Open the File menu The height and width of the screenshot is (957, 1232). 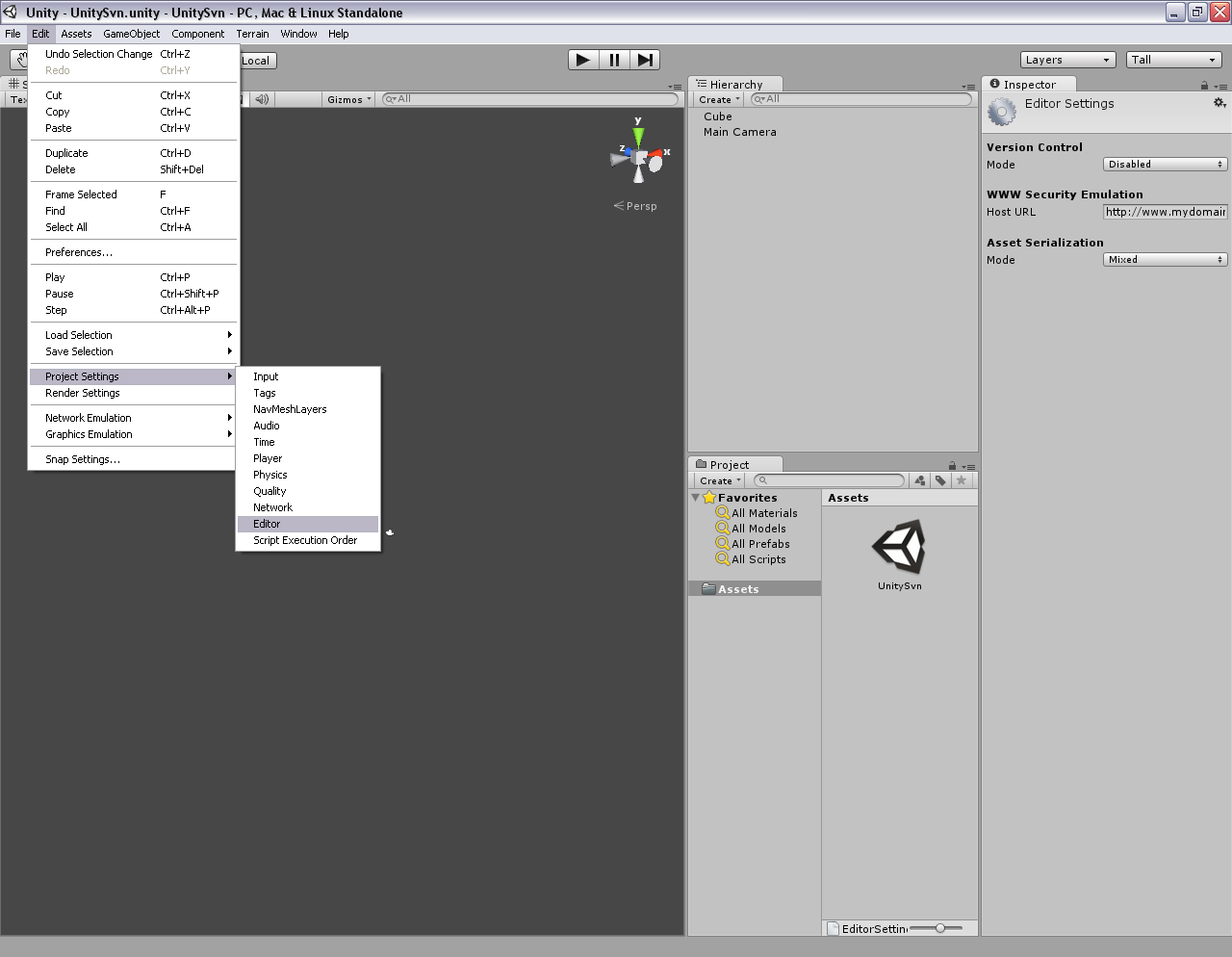click(13, 34)
